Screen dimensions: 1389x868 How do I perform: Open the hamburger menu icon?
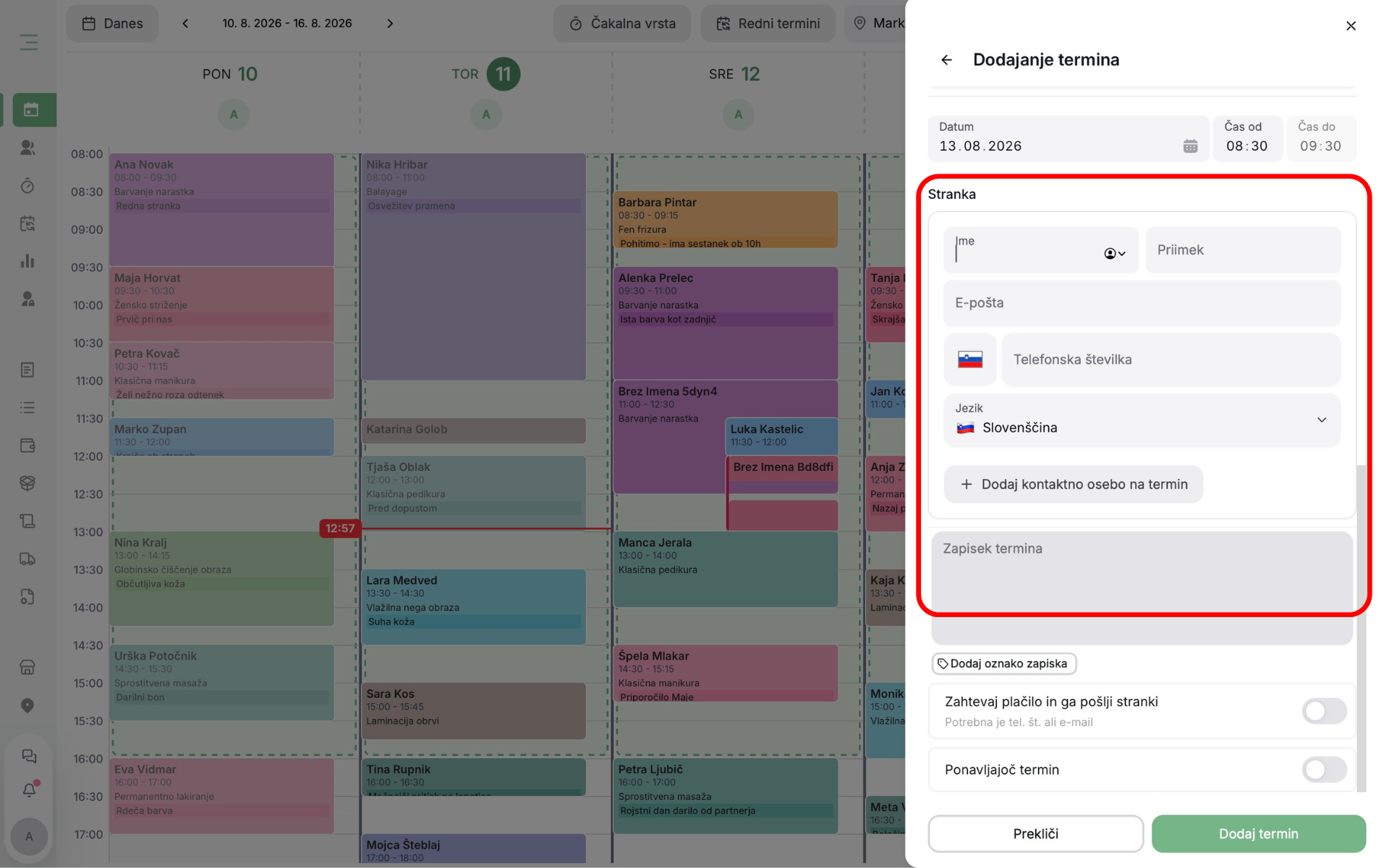pyautogui.click(x=28, y=43)
